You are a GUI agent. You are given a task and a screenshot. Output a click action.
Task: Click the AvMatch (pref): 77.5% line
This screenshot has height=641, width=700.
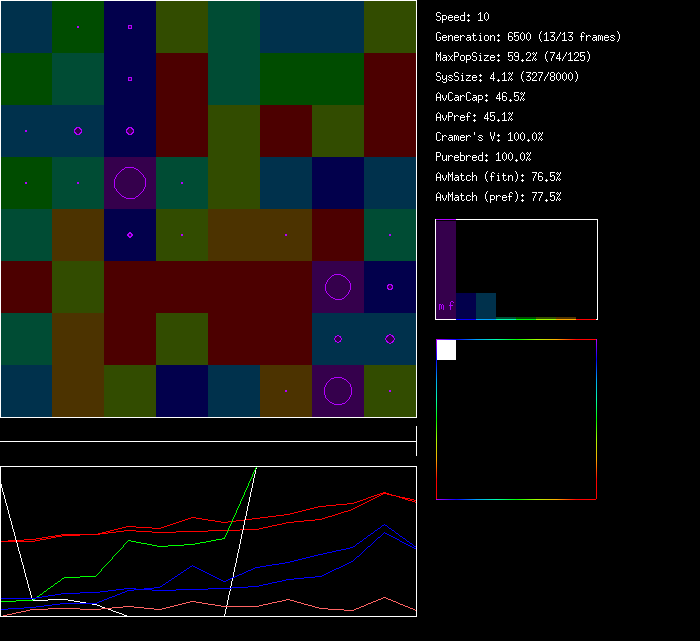tap(498, 197)
